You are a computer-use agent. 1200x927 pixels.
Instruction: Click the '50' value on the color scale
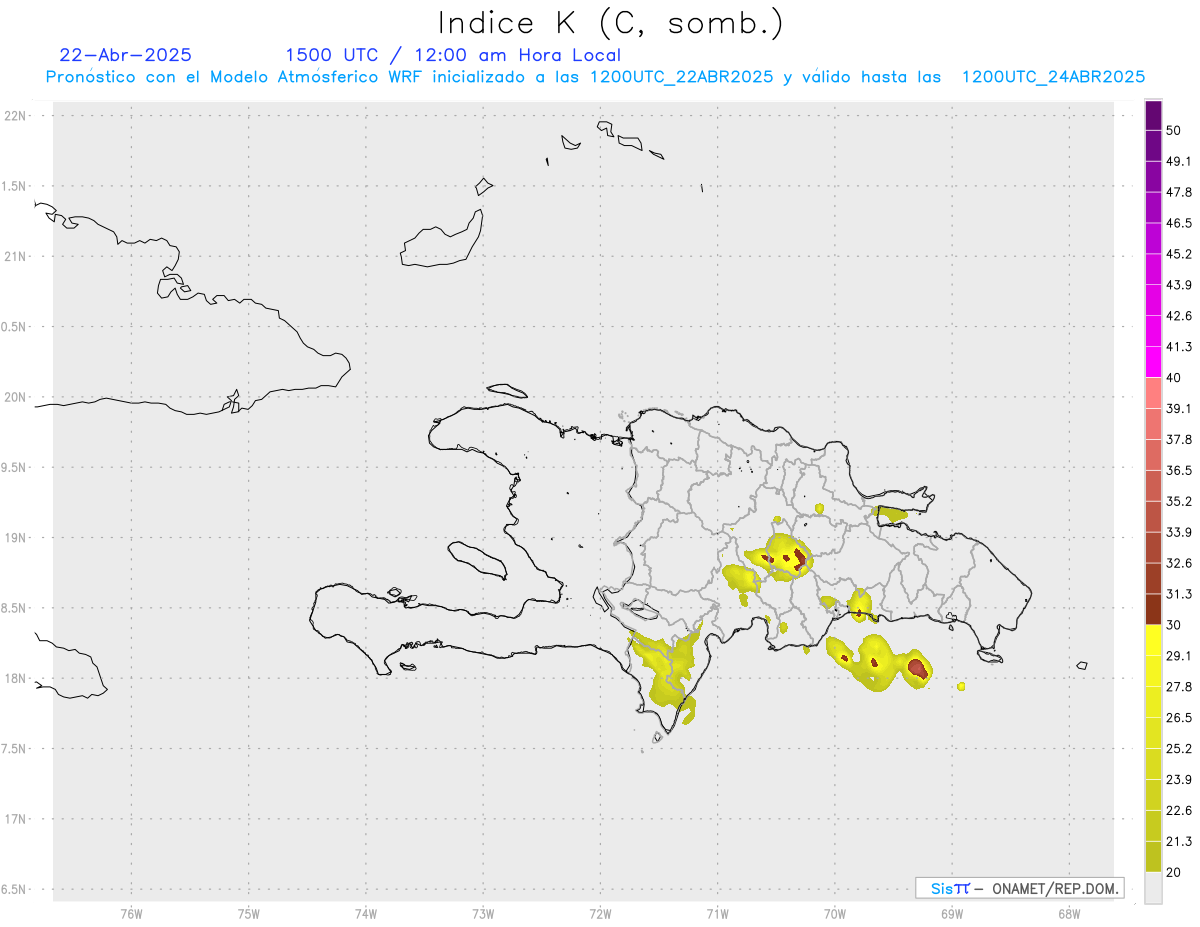click(1174, 130)
